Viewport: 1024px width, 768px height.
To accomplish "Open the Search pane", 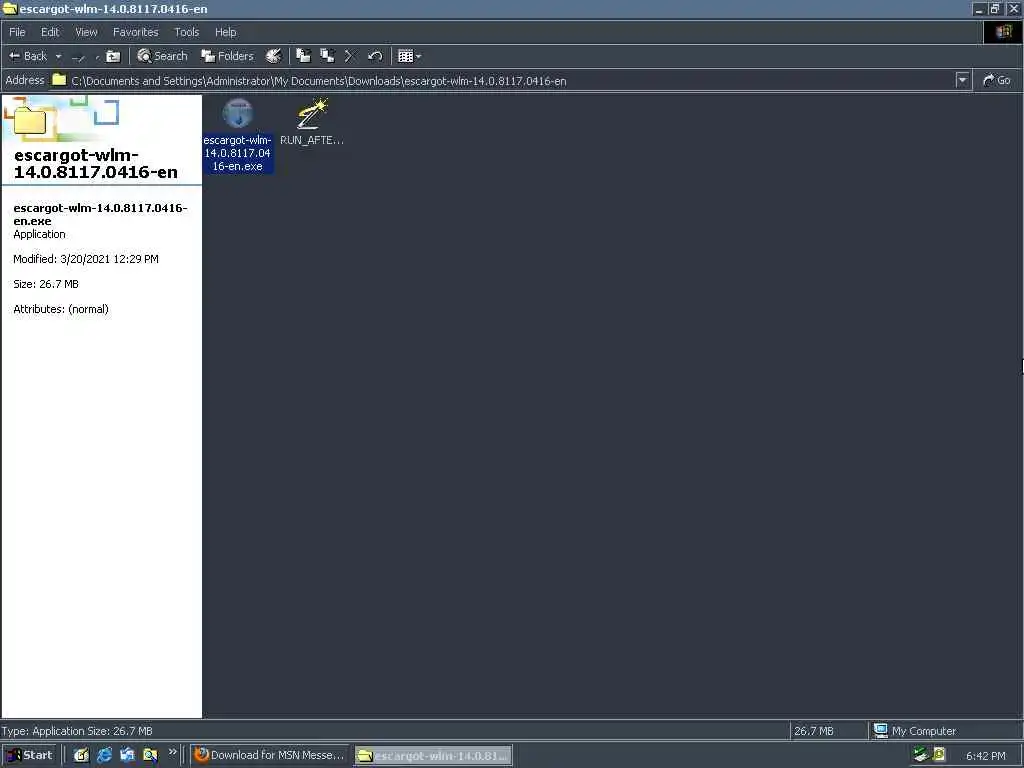I will (x=162, y=56).
